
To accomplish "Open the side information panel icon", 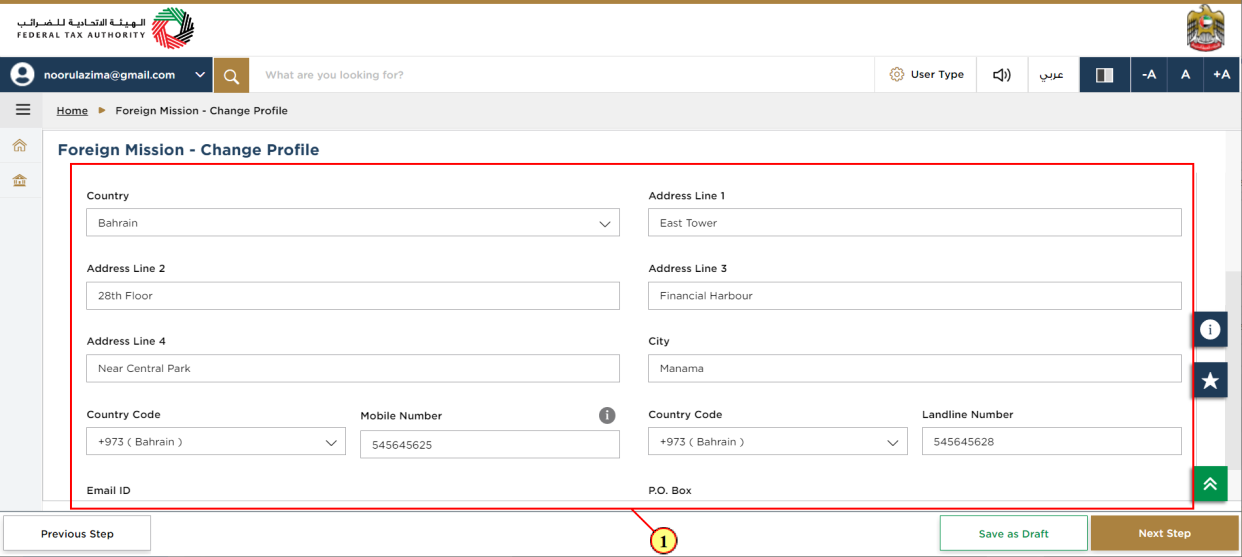I will (1210, 329).
